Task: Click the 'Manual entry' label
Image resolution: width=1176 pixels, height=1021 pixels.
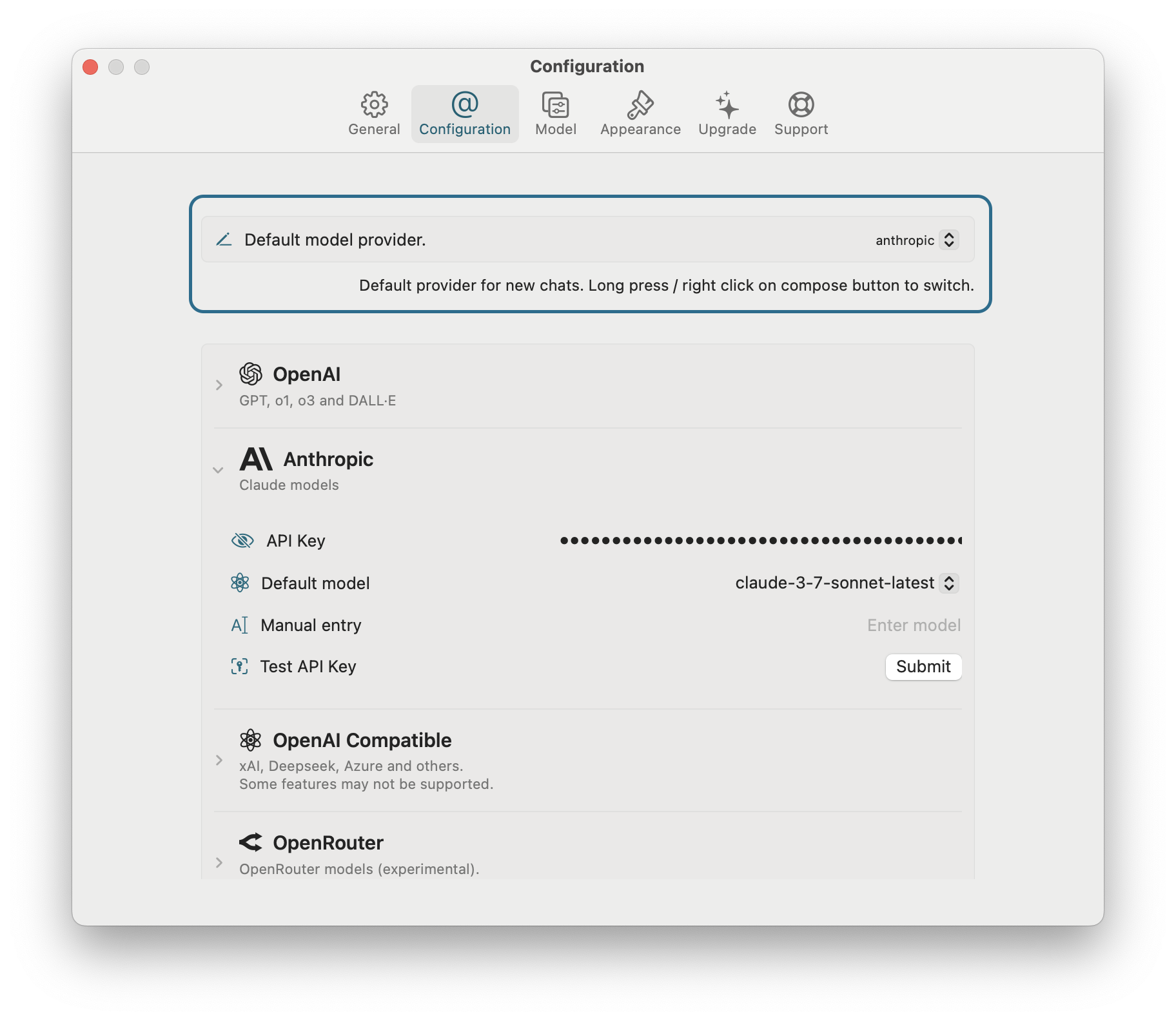Action: tap(311, 625)
